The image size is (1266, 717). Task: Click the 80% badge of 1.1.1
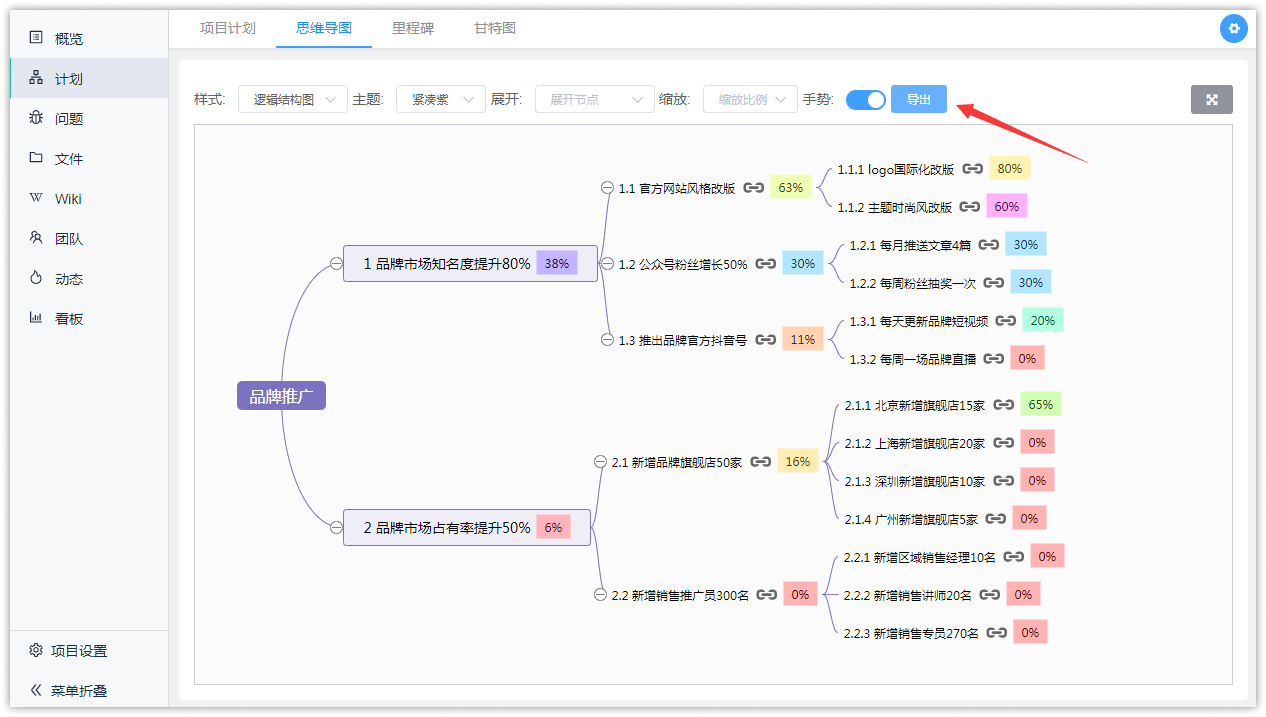point(1010,169)
